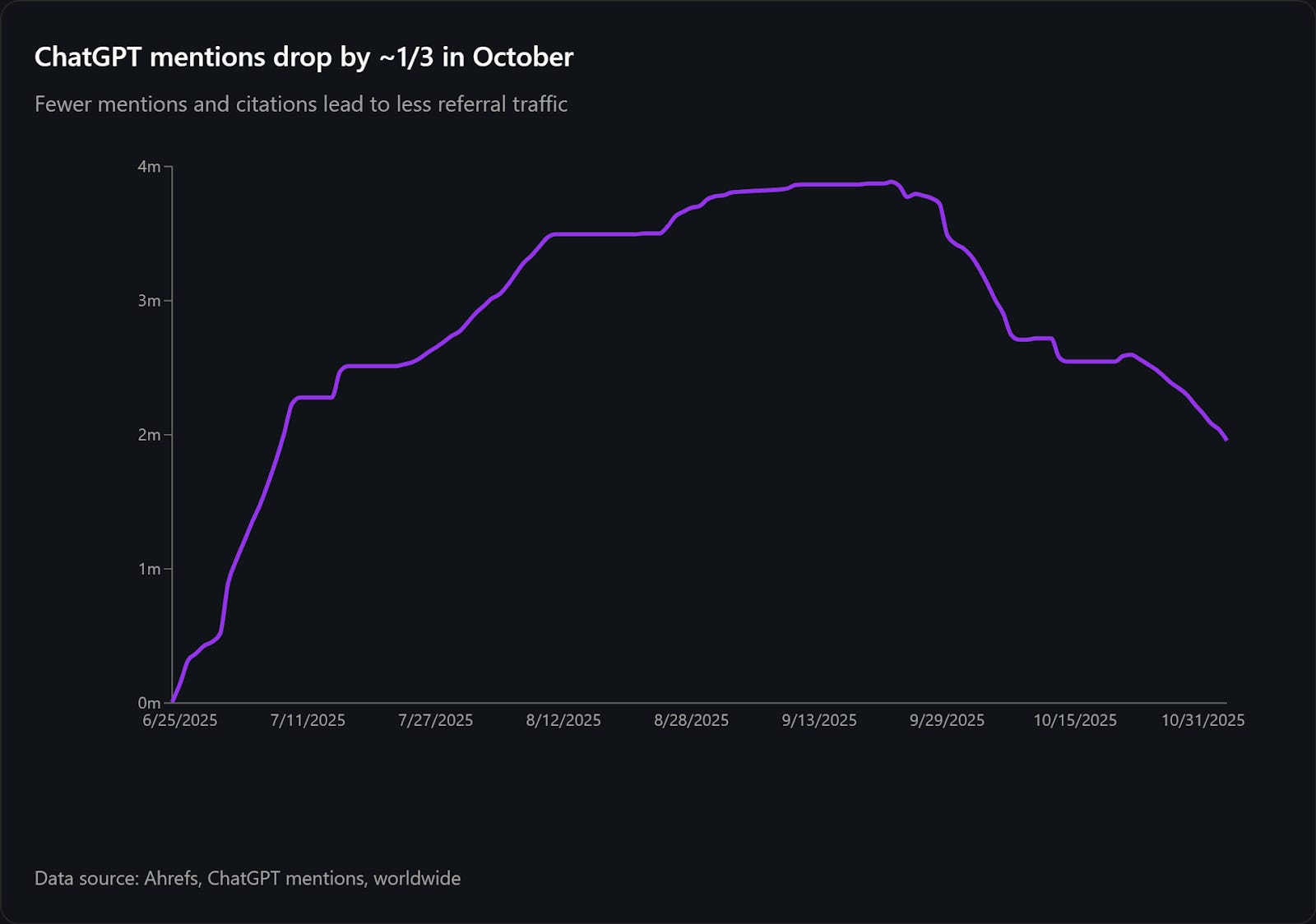Select the 3m y-axis label
Image resolution: width=1316 pixels, height=924 pixels.
(149, 301)
